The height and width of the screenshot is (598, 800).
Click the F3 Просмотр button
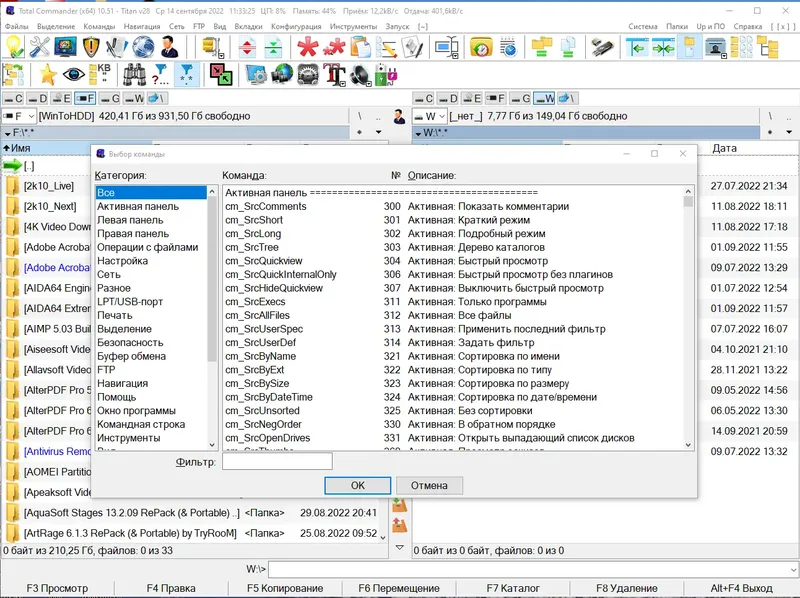[57, 588]
